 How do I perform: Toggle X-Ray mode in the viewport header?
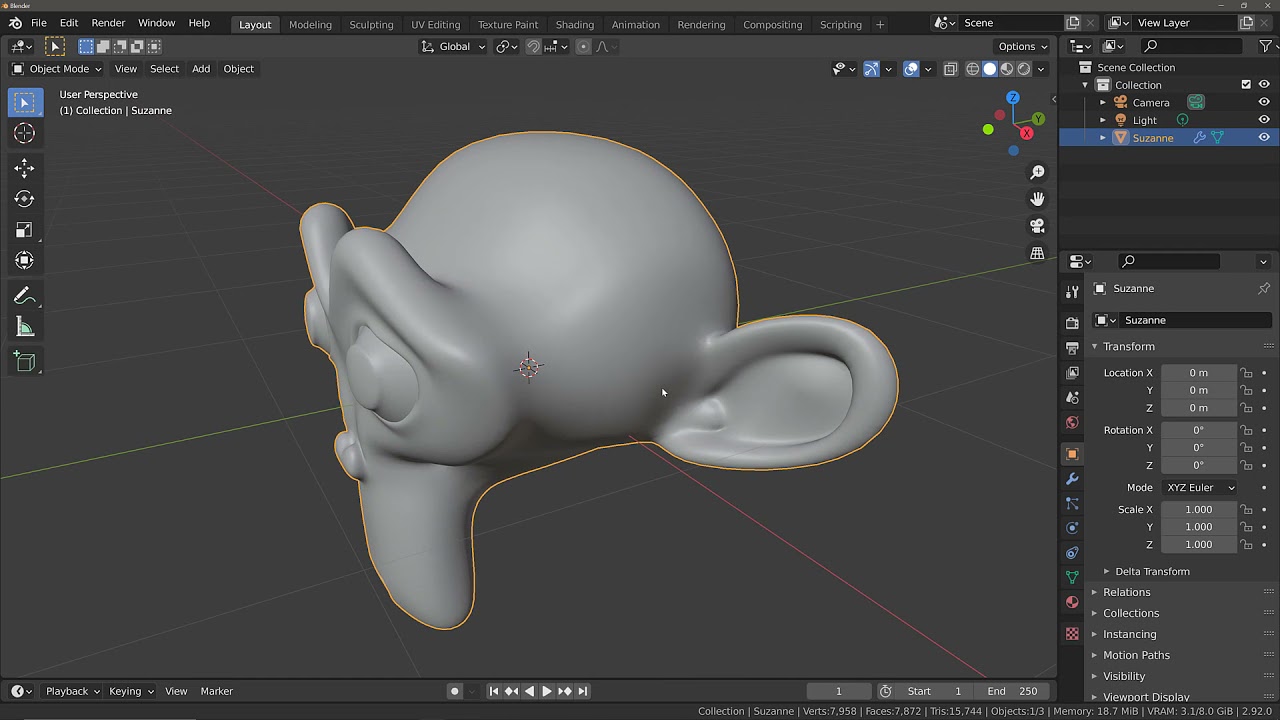[951, 68]
